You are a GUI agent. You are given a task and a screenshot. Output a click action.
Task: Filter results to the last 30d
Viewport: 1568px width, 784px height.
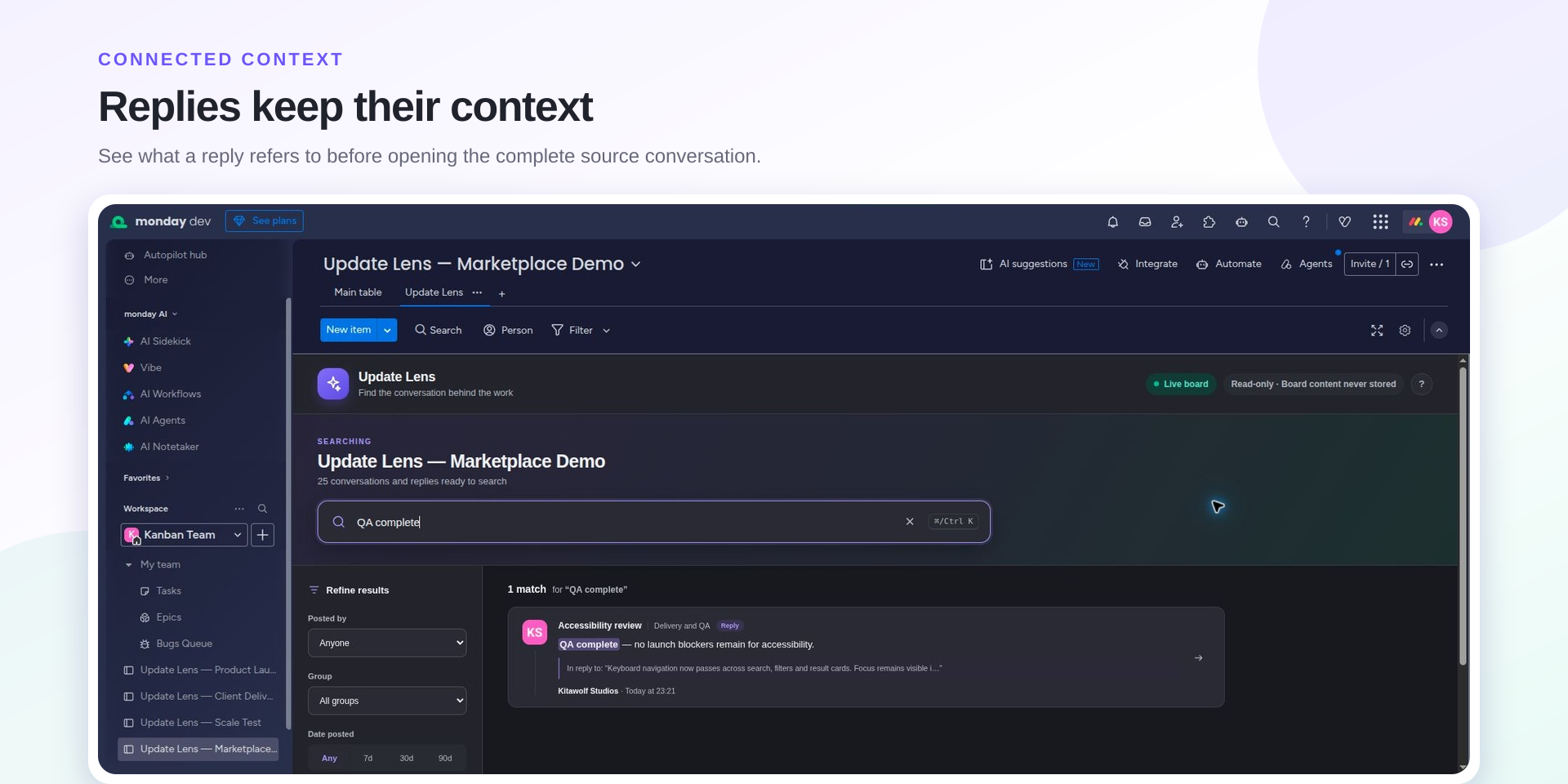click(407, 759)
